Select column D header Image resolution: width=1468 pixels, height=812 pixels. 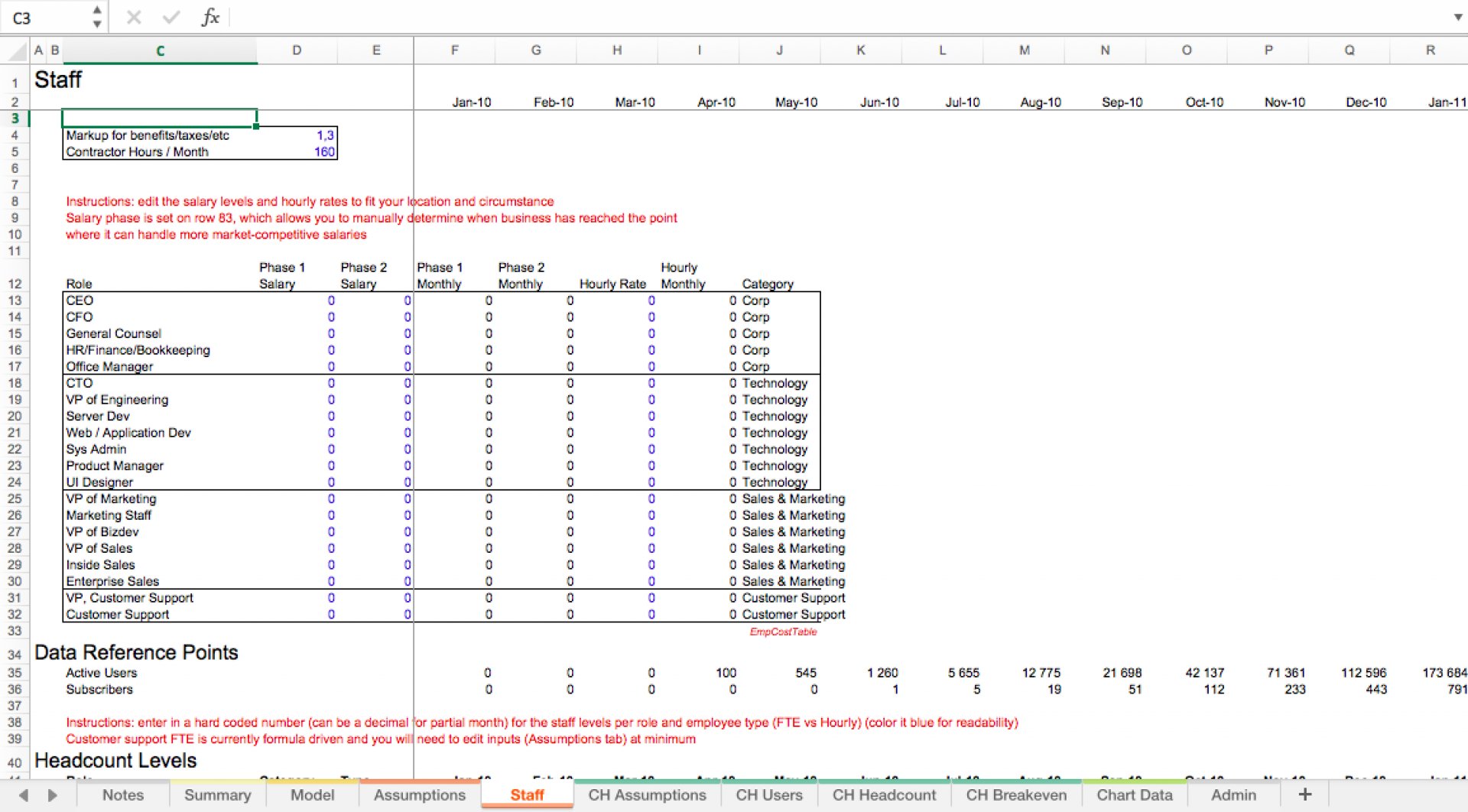pos(297,50)
